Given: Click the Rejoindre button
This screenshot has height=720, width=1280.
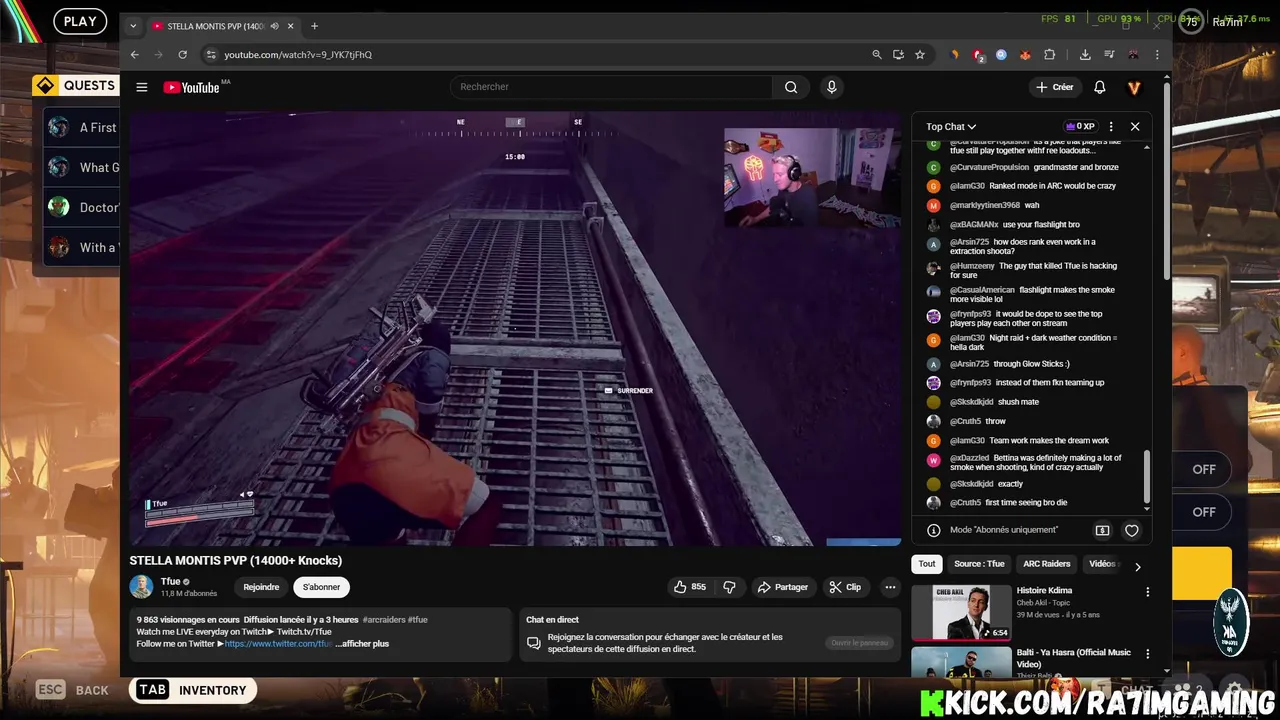Looking at the screenshot, I should [x=261, y=587].
